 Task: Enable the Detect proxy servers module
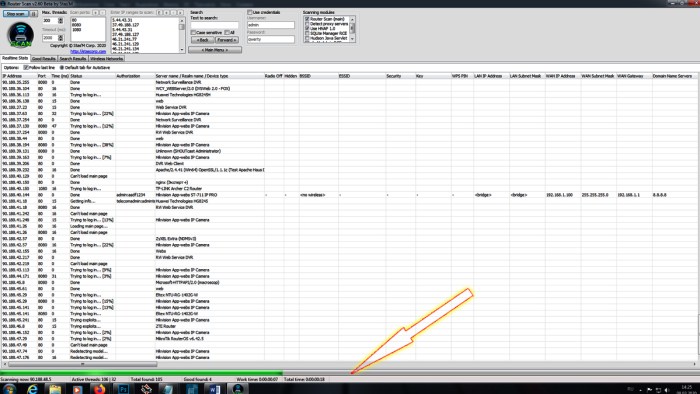(x=307, y=24)
